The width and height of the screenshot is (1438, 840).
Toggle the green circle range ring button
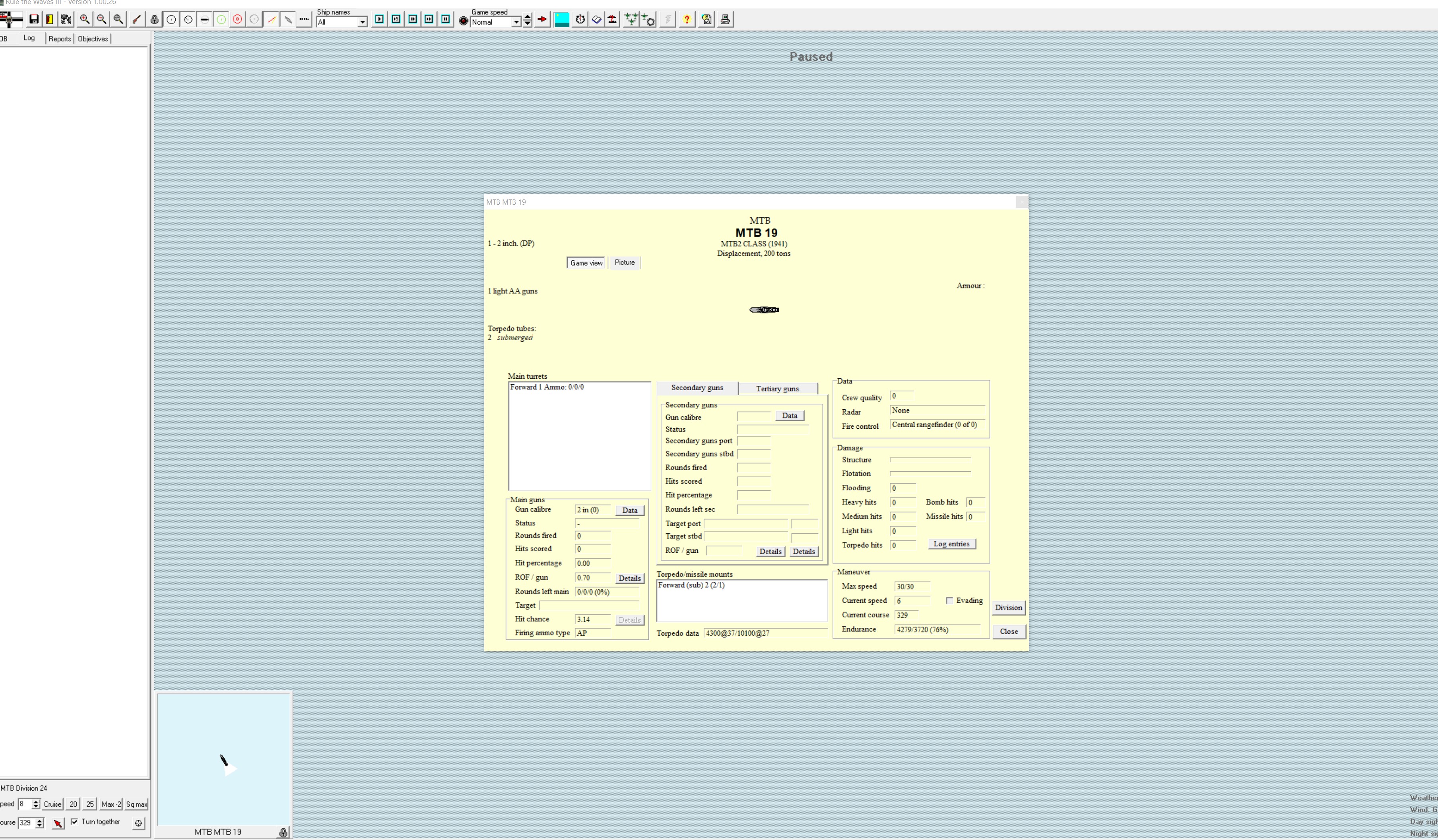(x=221, y=19)
